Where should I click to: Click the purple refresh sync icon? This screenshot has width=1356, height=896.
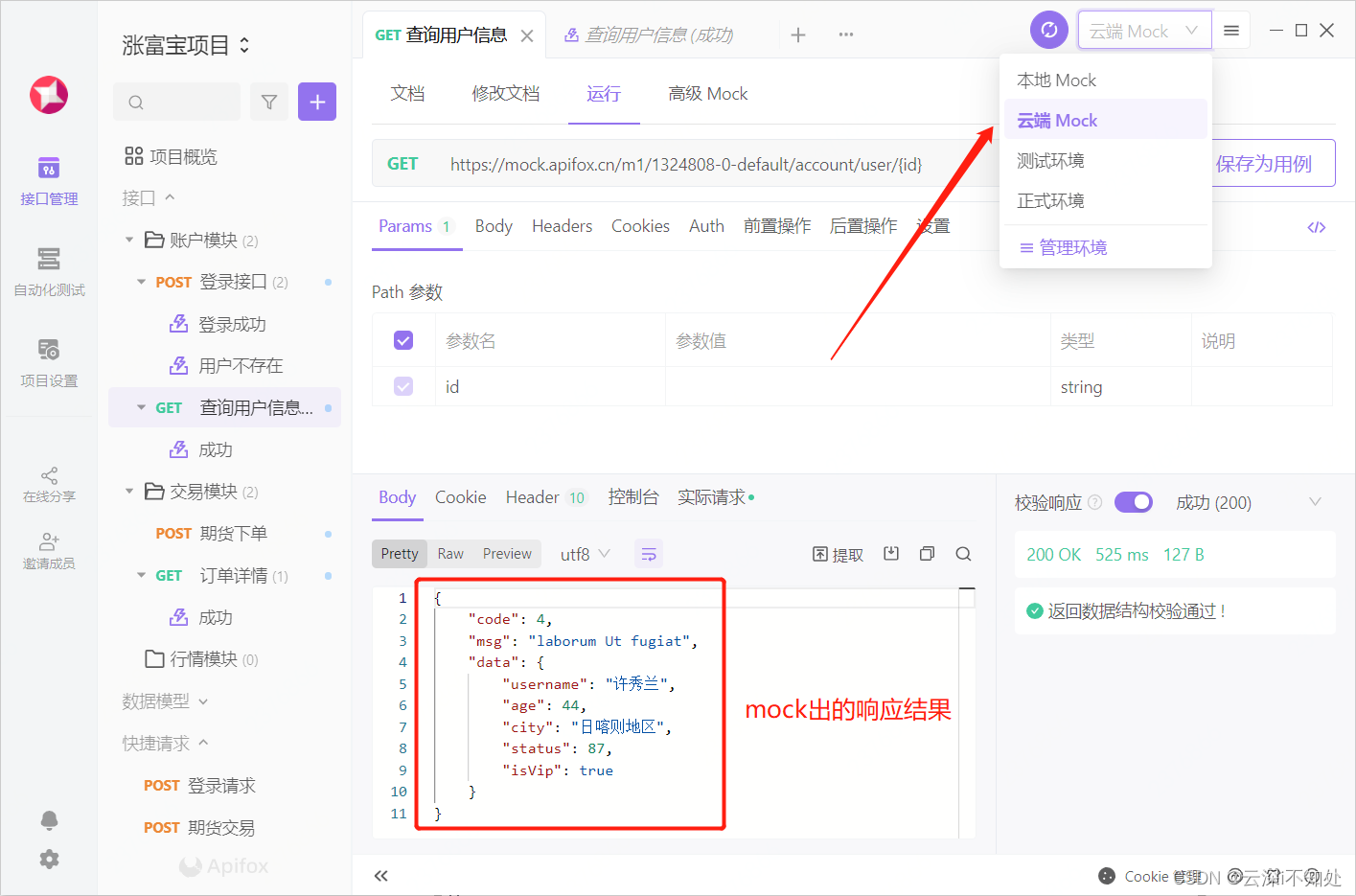[x=1049, y=30]
